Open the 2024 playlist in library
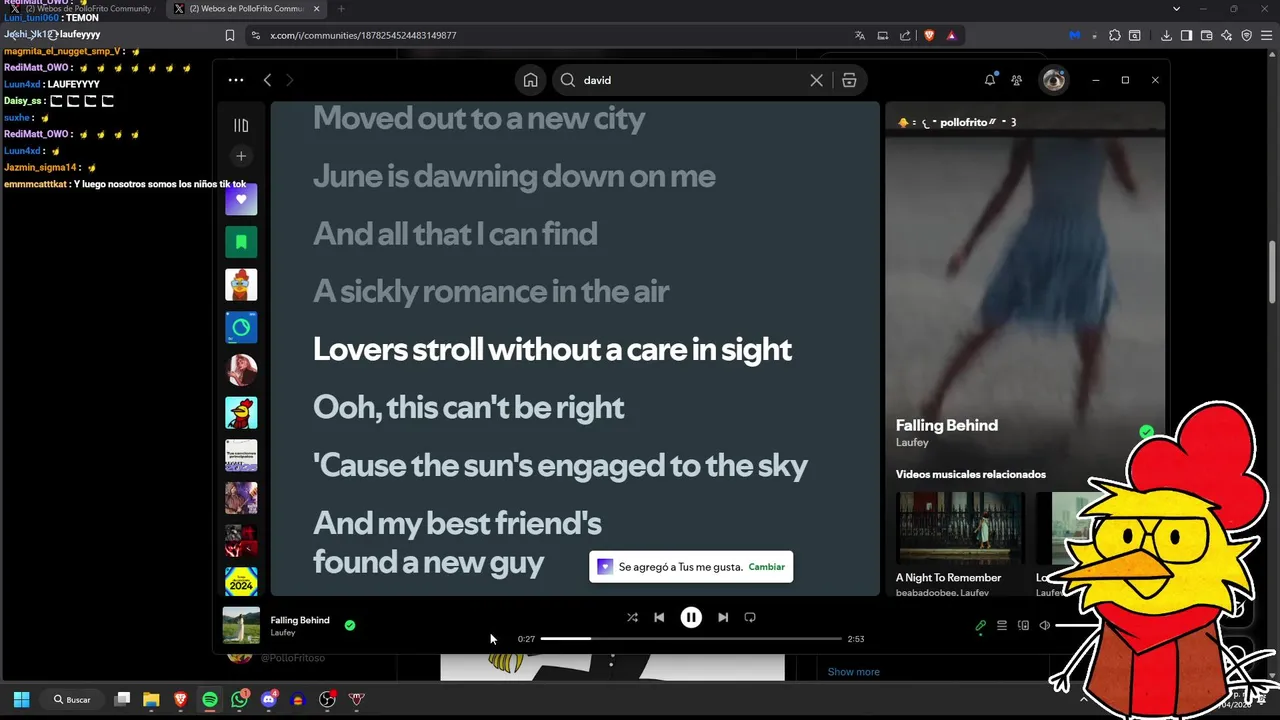The image size is (1280, 720). pyautogui.click(x=241, y=582)
